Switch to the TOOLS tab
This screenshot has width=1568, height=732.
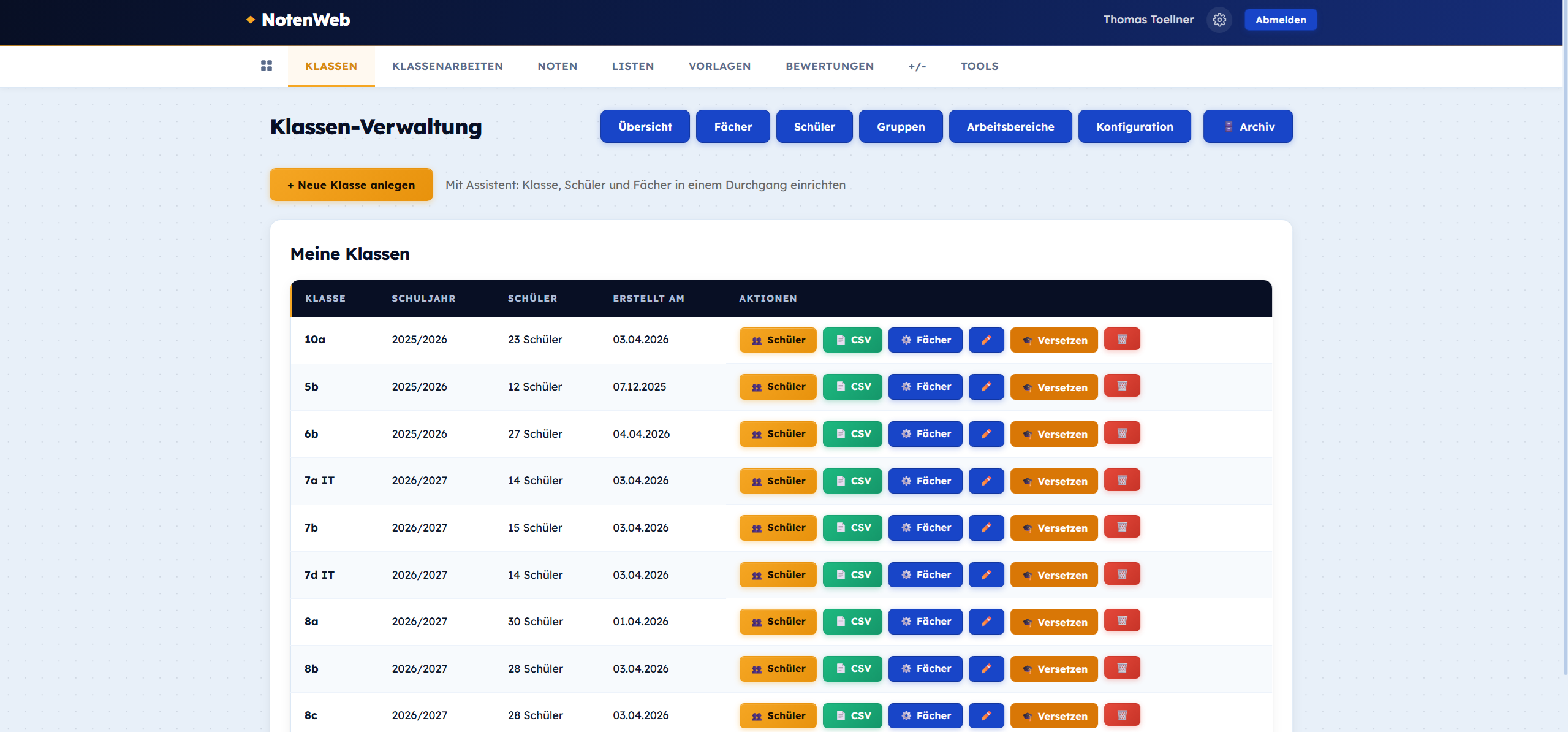pos(979,66)
